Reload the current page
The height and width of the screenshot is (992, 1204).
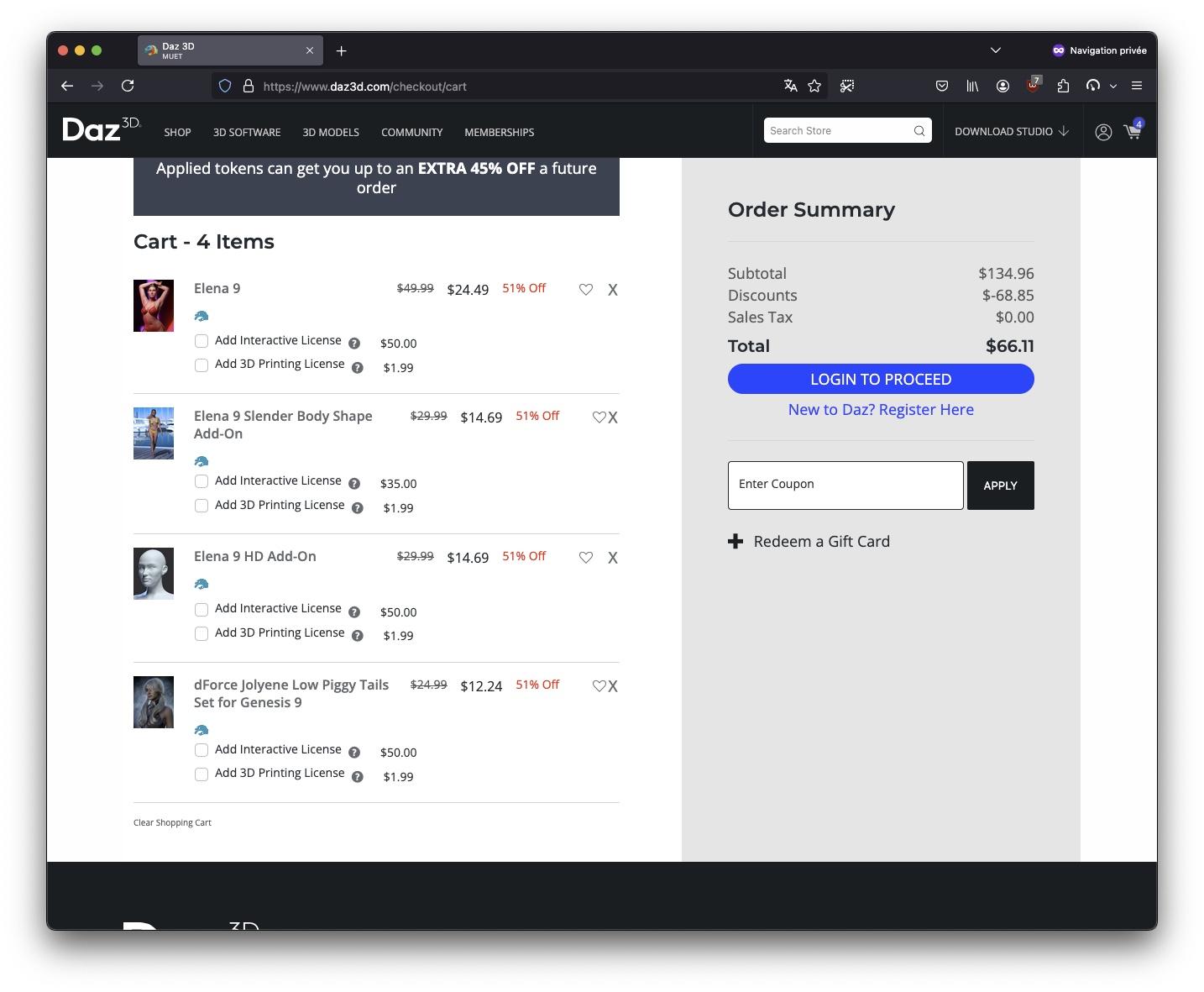pyautogui.click(x=128, y=86)
